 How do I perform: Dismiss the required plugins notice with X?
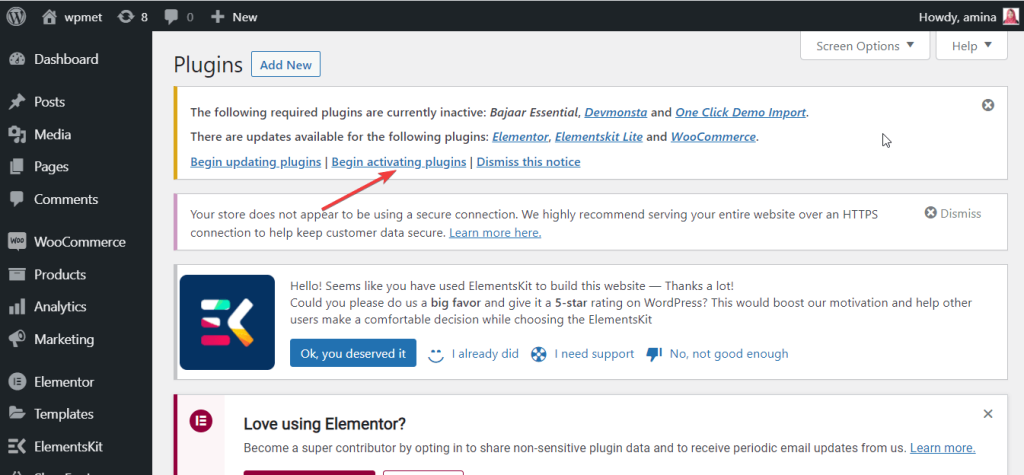pos(988,105)
